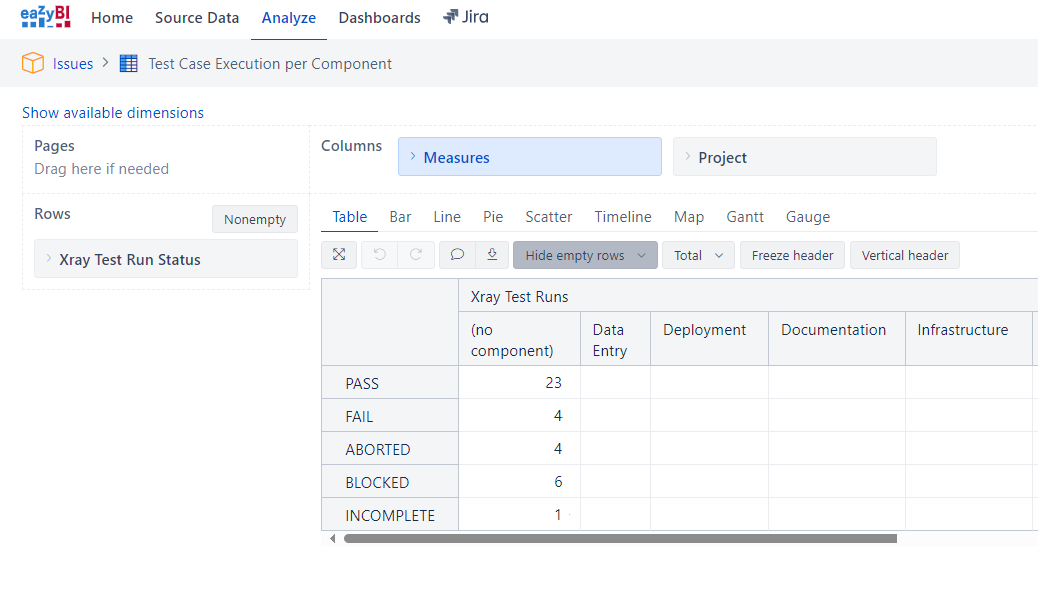1038x591 pixels.
Task: Click the eazyBI logo
Action: click(x=45, y=17)
